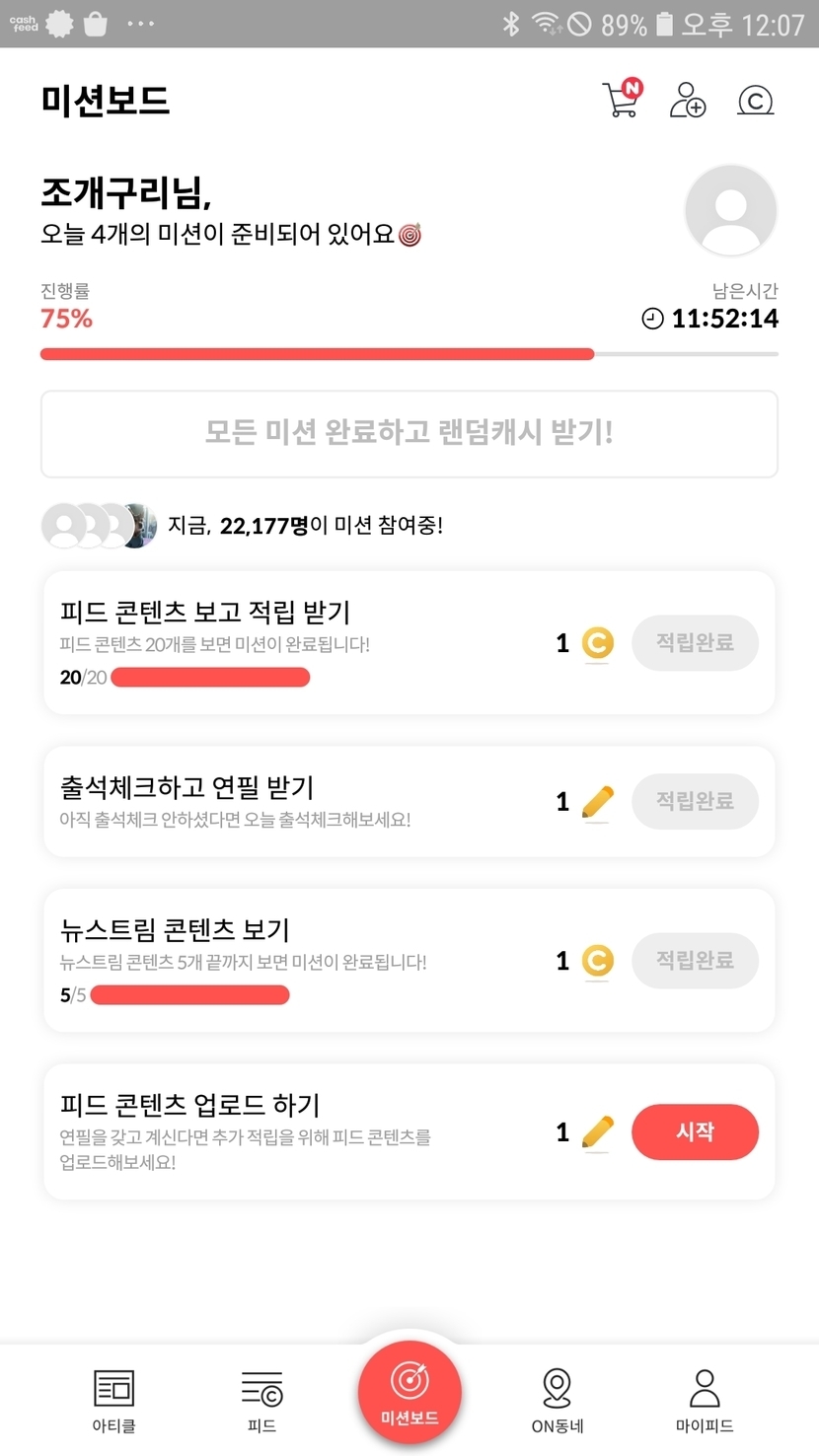Tap the profile avatar picture
819x1456 pixels.
(x=730, y=211)
